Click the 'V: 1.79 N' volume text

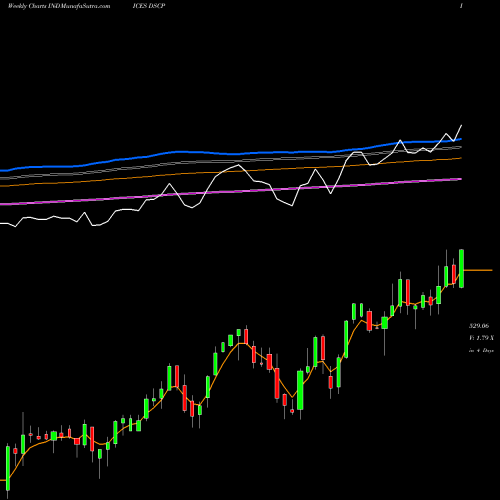pos(481,338)
